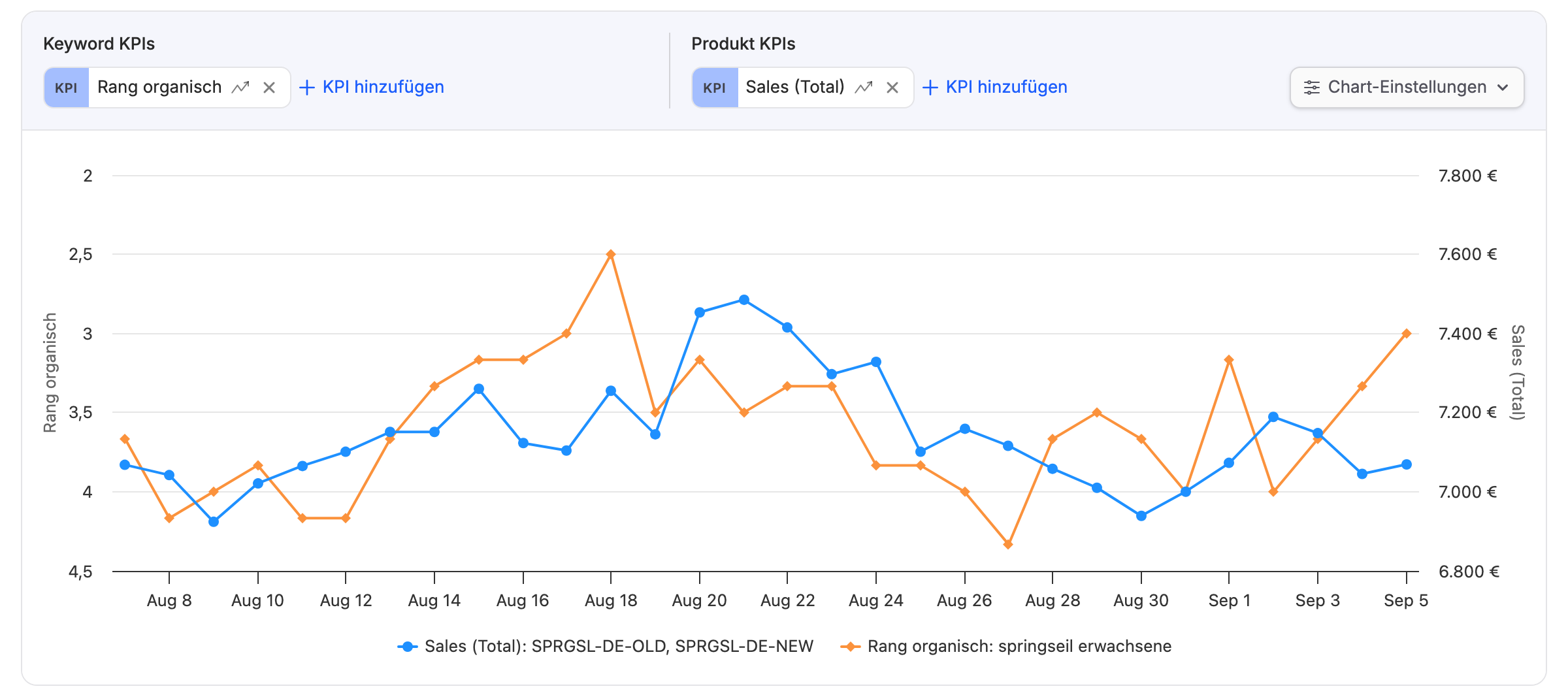The image size is (1568, 695).
Task: Toggle the Rang organisch legend series
Action: 1006,646
